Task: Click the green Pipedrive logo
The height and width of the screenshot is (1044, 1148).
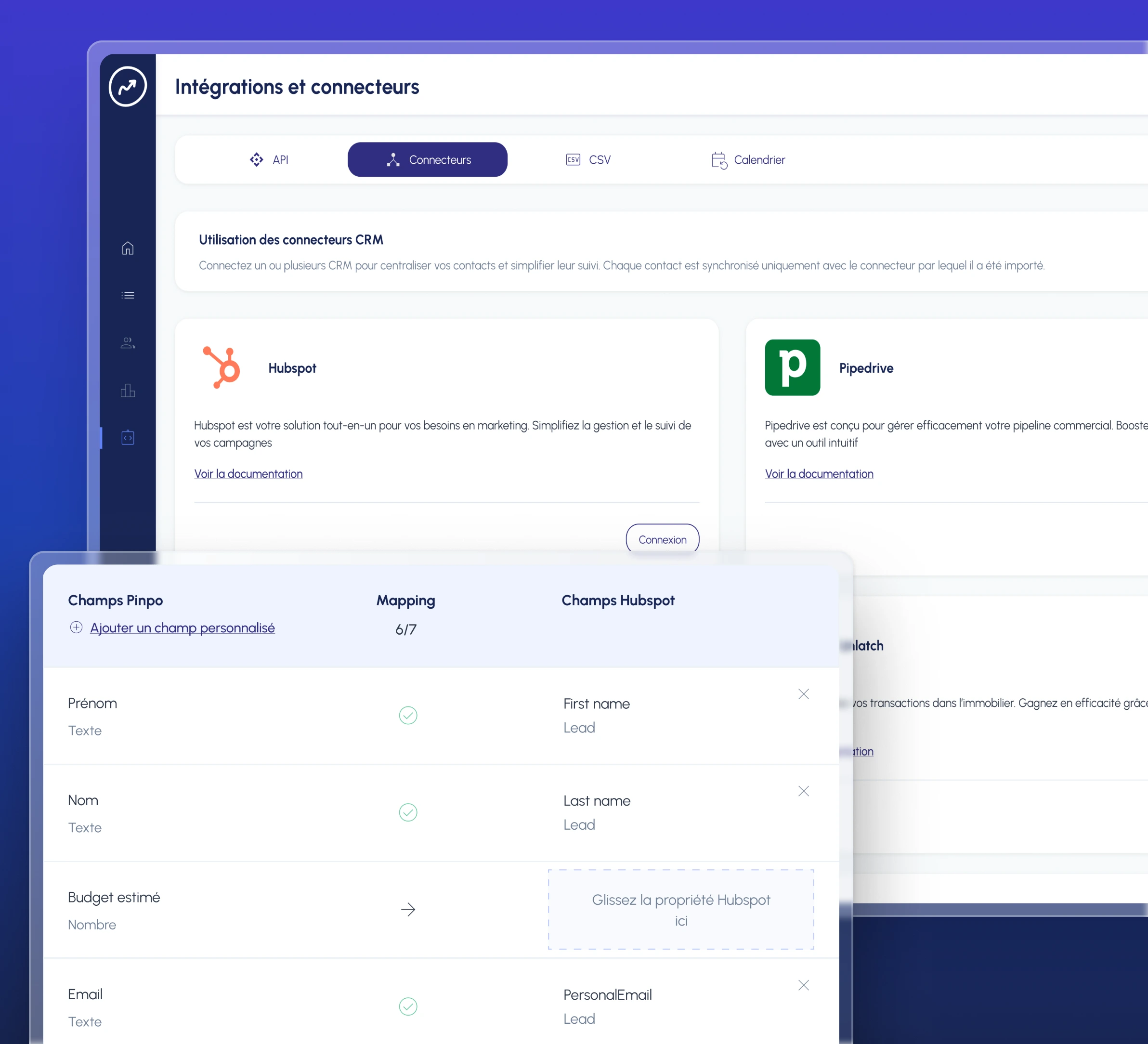Action: coord(792,367)
